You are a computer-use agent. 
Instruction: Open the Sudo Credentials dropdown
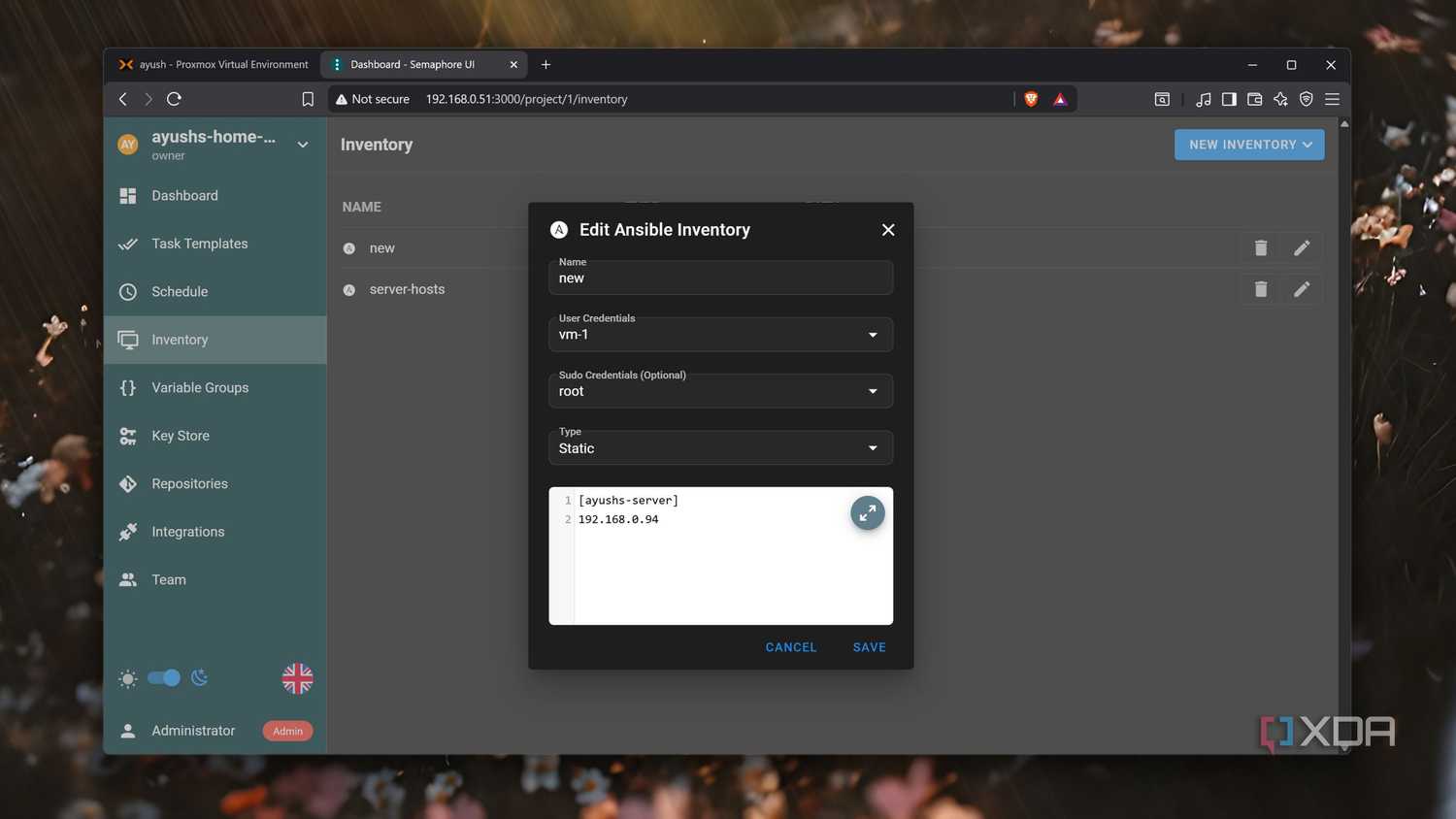(x=720, y=391)
